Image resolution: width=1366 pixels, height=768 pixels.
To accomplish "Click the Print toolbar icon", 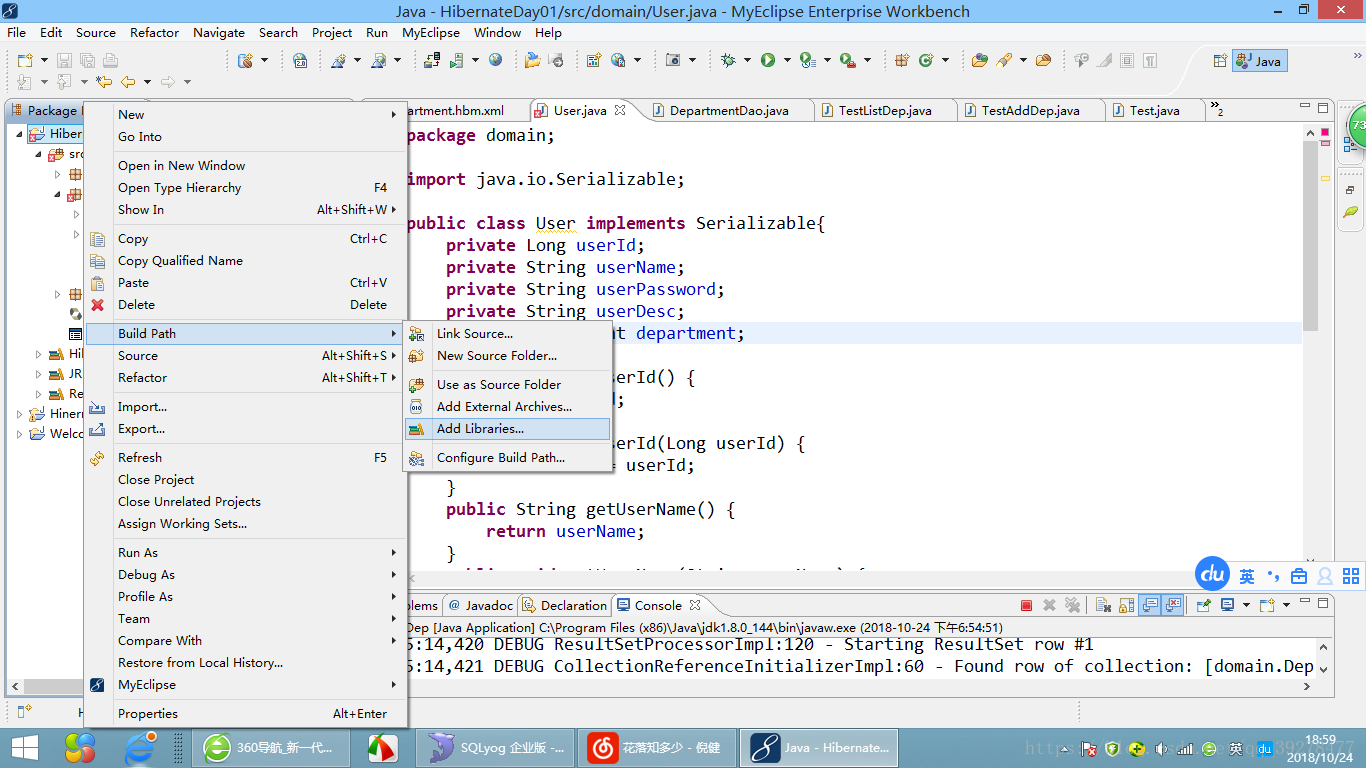I will tap(110, 60).
